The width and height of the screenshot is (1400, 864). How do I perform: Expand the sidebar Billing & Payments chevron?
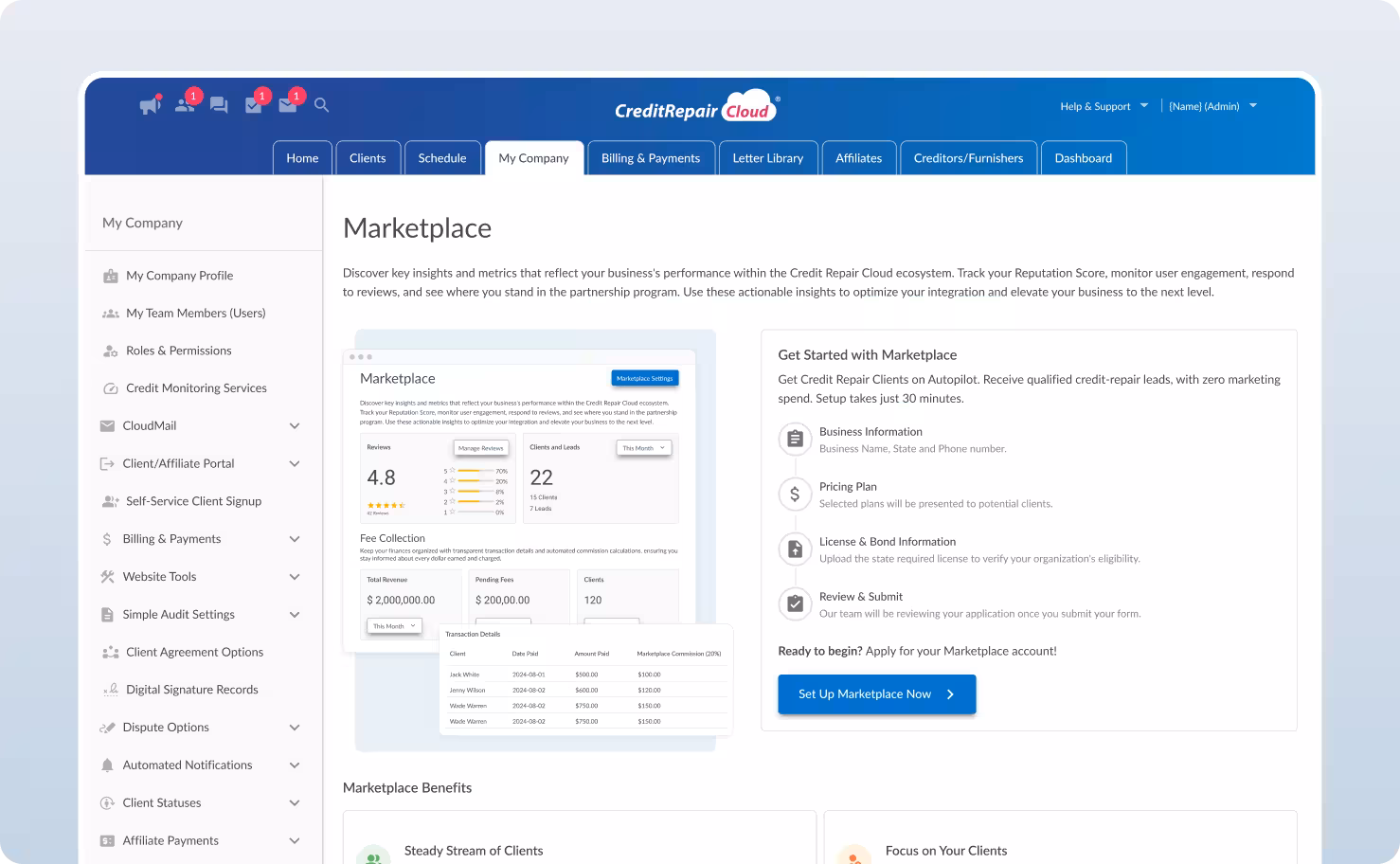point(295,539)
